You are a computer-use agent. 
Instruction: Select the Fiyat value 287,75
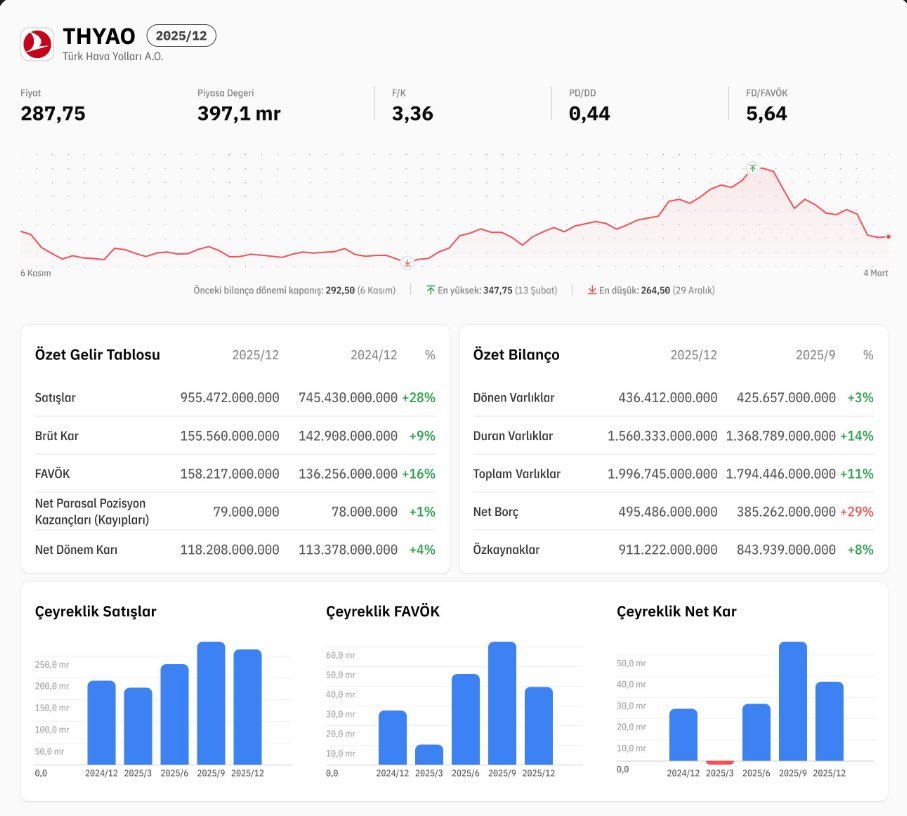click(53, 113)
